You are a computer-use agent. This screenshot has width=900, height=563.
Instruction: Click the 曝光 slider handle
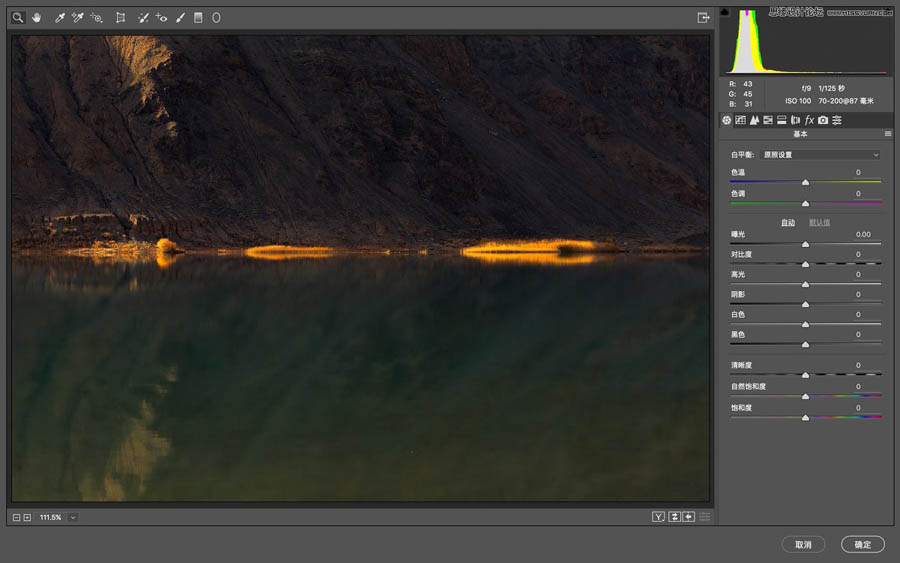pyautogui.click(x=805, y=244)
